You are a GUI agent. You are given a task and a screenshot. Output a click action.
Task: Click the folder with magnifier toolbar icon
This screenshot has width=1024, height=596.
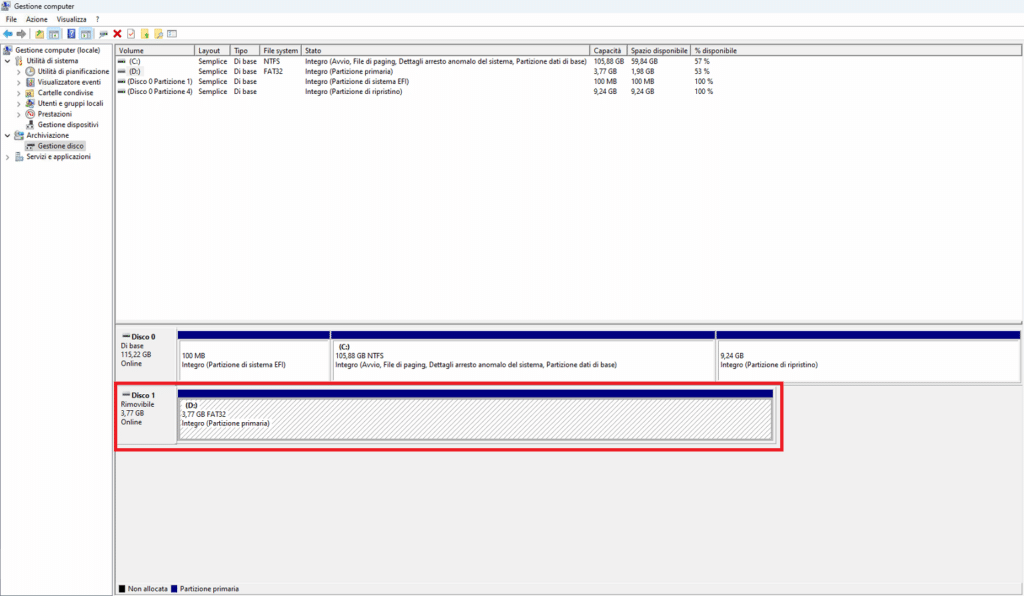tap(159, 34)
